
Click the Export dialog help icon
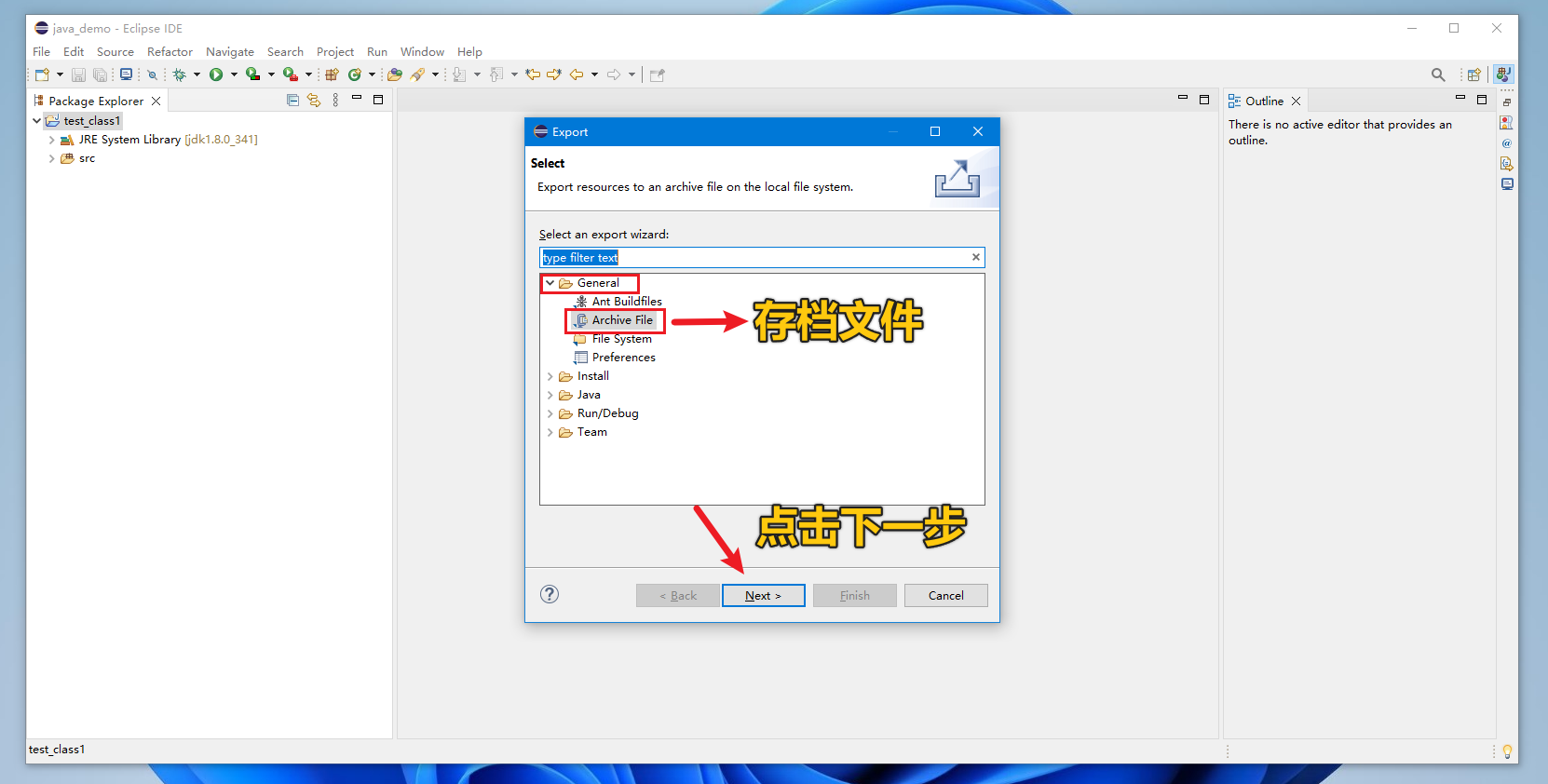click(x=550, y=594)
